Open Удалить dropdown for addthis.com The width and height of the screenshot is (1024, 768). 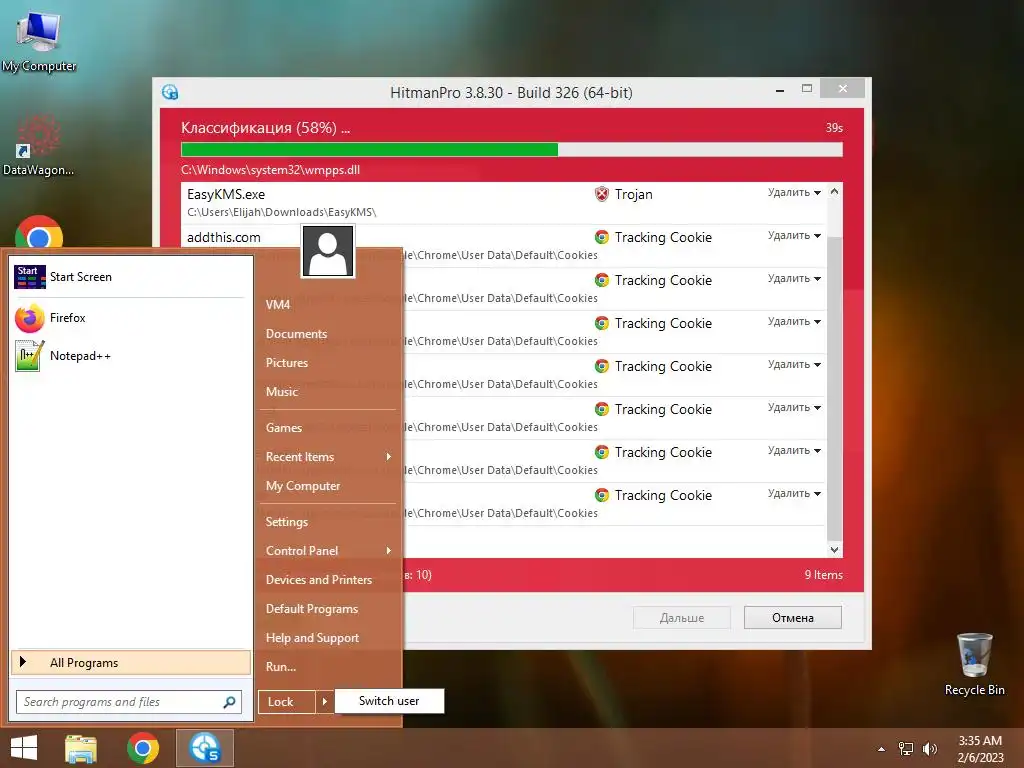point(794,236)
